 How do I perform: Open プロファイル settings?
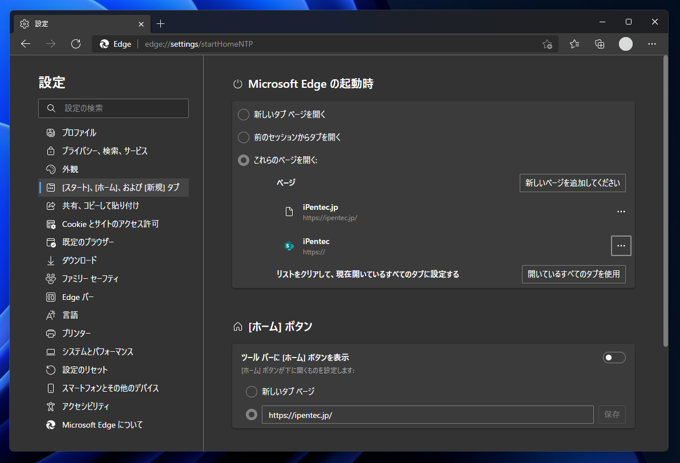(113, 133)
